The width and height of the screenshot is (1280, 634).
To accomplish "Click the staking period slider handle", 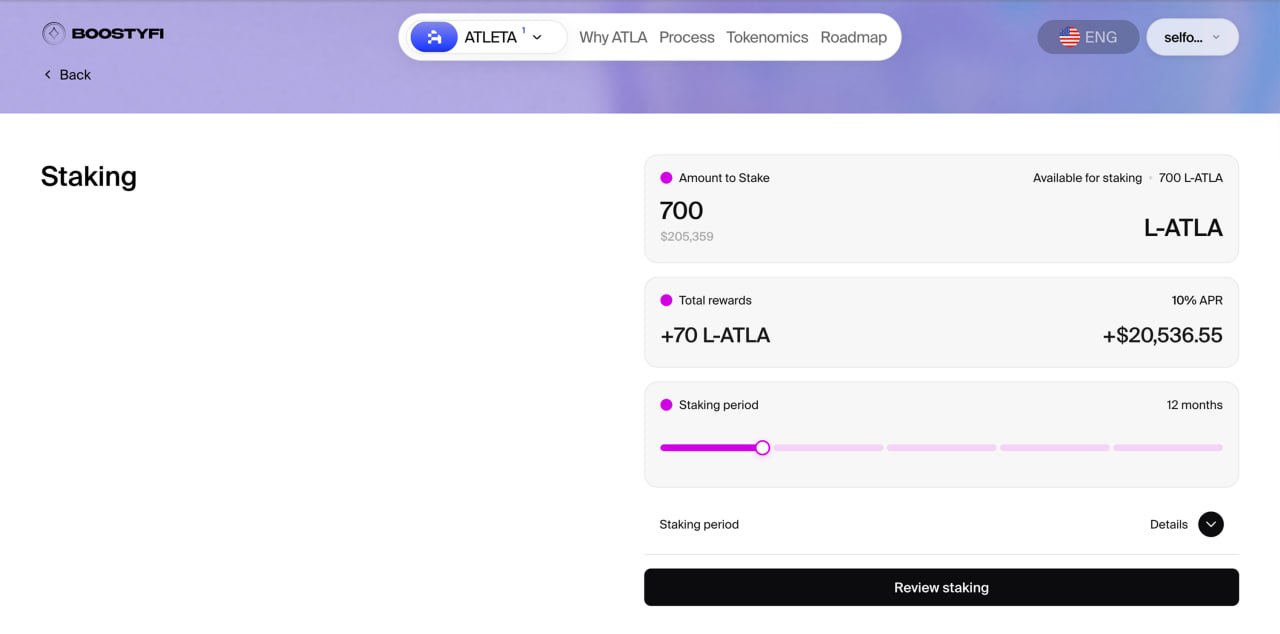I will click(762, 448).
